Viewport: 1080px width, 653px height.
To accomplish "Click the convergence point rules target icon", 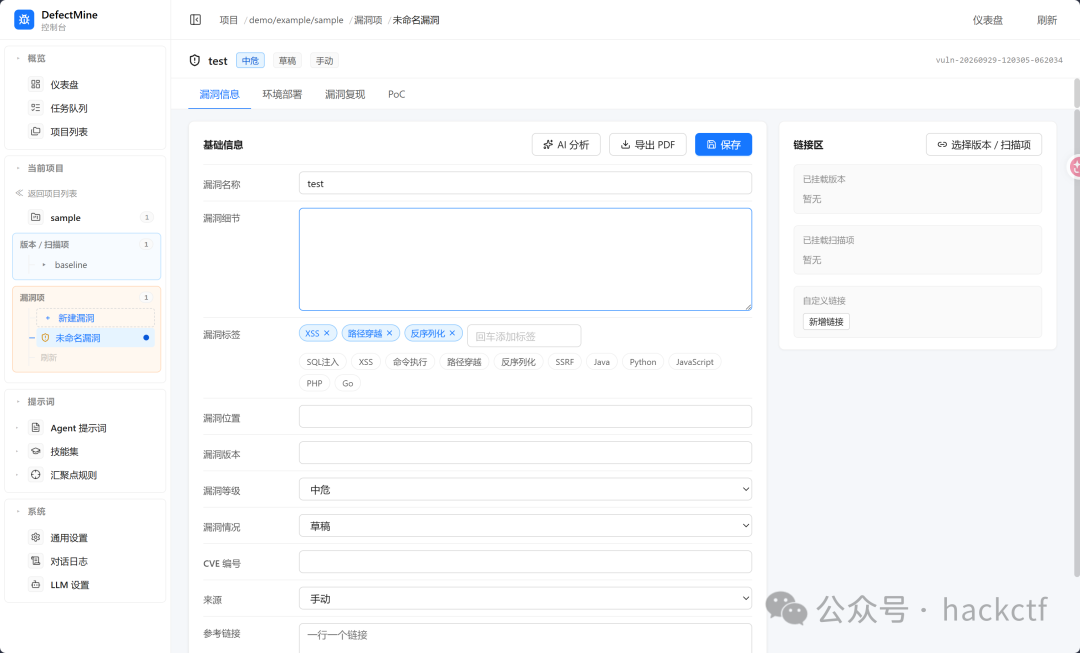I will [x=36, y=475].
